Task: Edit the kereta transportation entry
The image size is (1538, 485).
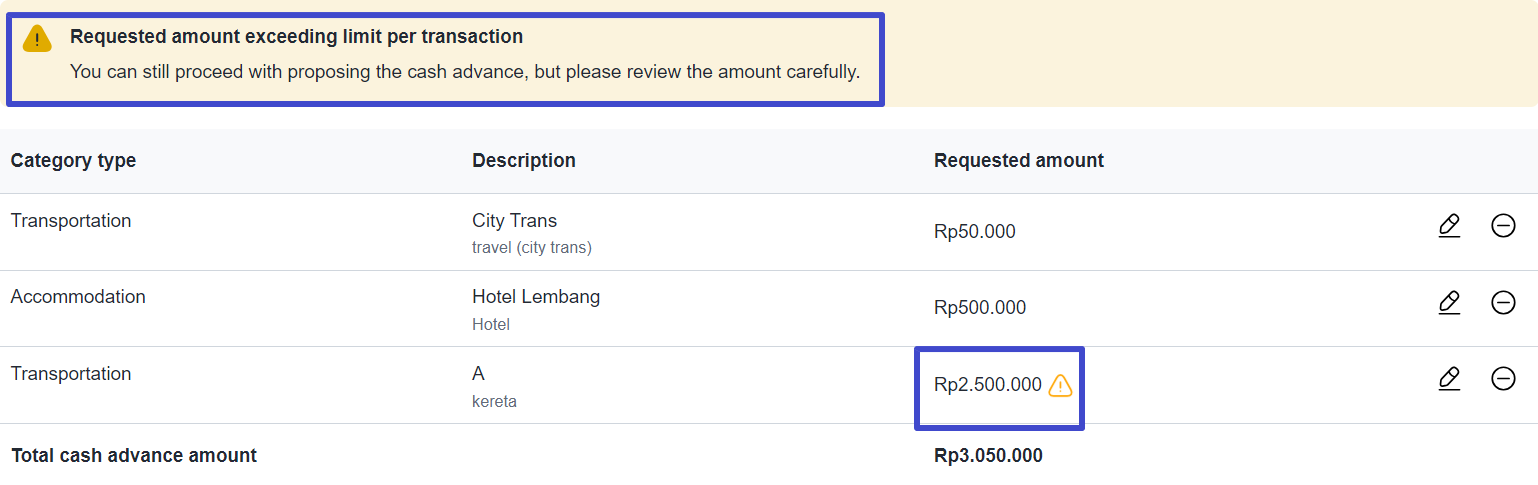Action: tap(1449, 378)
